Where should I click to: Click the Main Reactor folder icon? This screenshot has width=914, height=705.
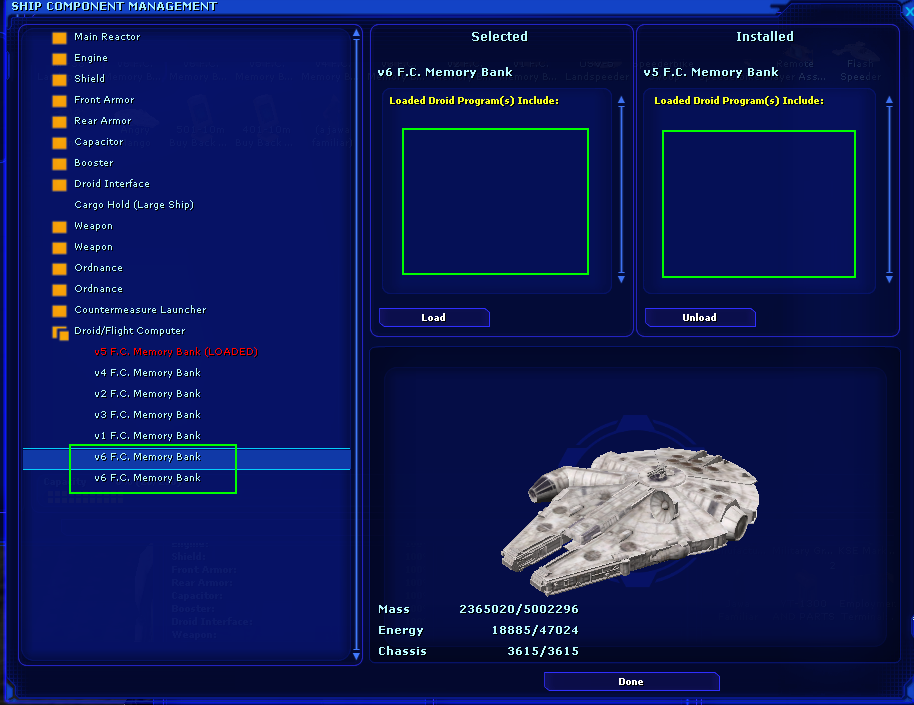(x=59, y=38)
